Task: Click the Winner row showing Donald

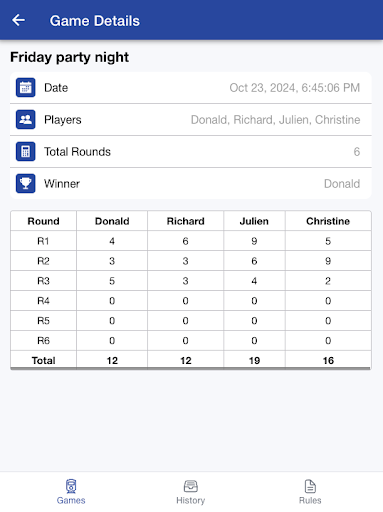Action: tap(191, 184)
